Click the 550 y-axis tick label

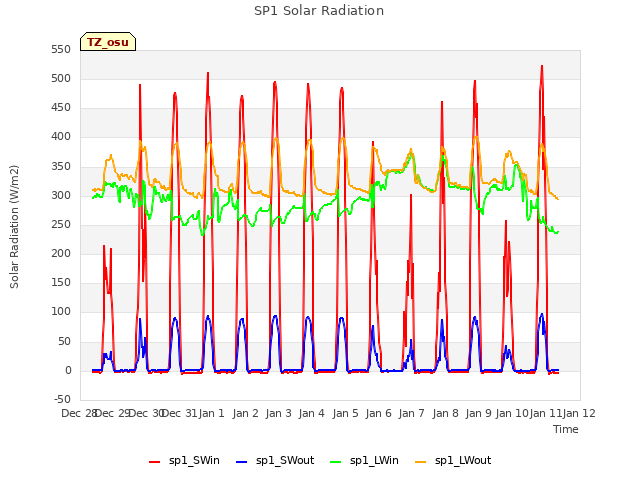click(x=61, y=49)
